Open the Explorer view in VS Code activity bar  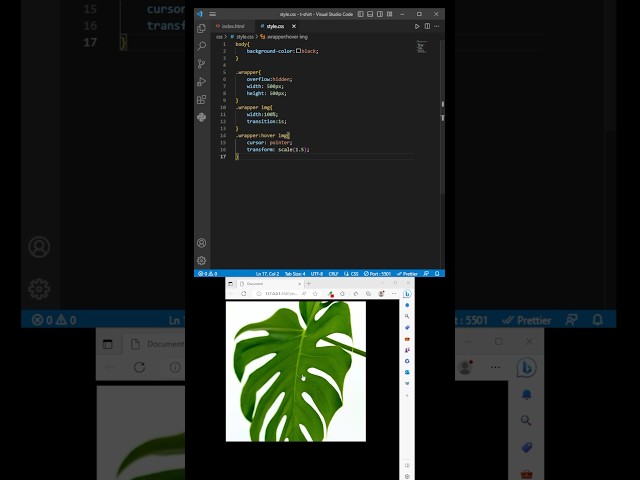pyautogui.click(x=201, y=28)
